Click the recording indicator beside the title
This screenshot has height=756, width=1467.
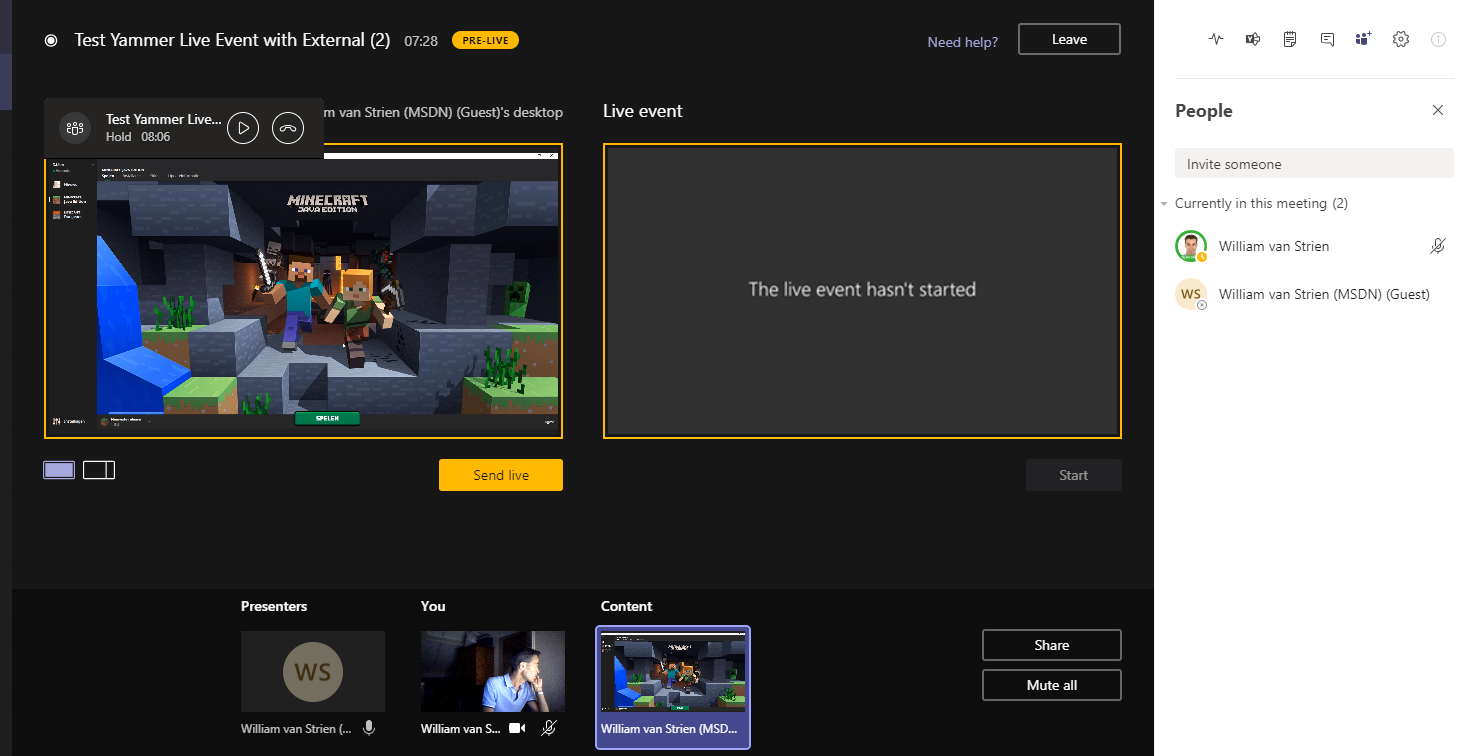[51, 40]
